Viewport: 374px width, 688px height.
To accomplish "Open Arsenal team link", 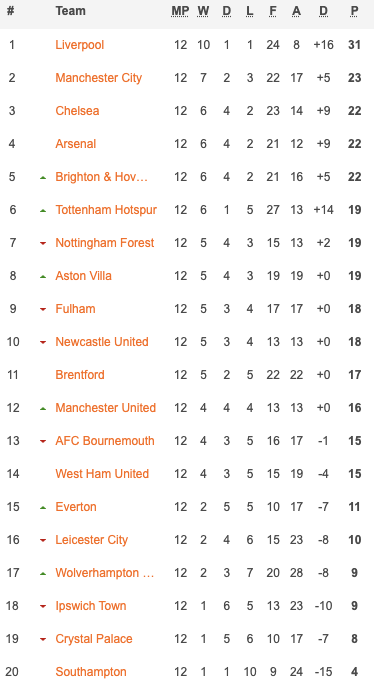I will [x=76, y=143].
